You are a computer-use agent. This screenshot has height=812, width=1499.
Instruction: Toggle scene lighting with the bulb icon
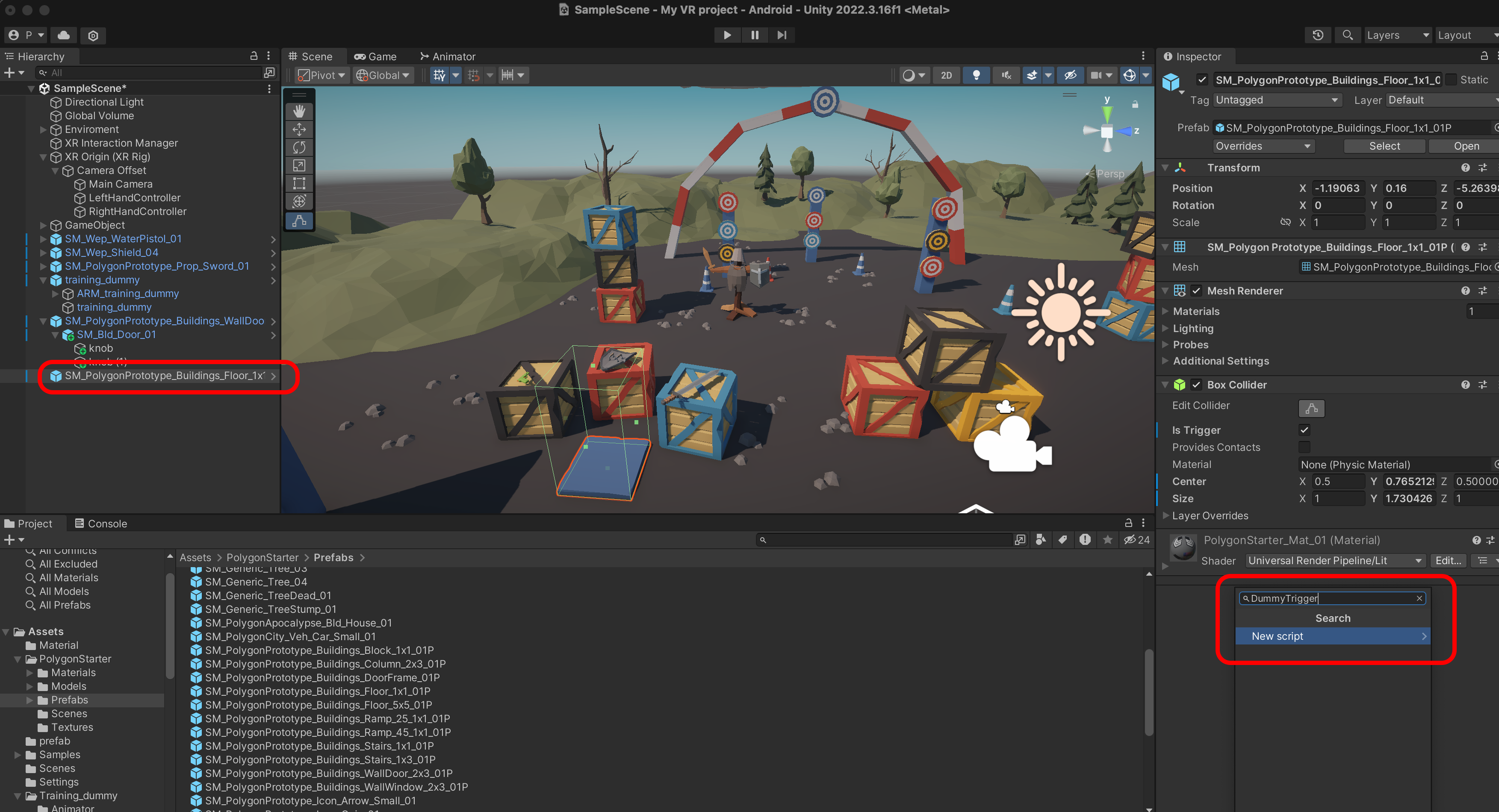[976, 75]
